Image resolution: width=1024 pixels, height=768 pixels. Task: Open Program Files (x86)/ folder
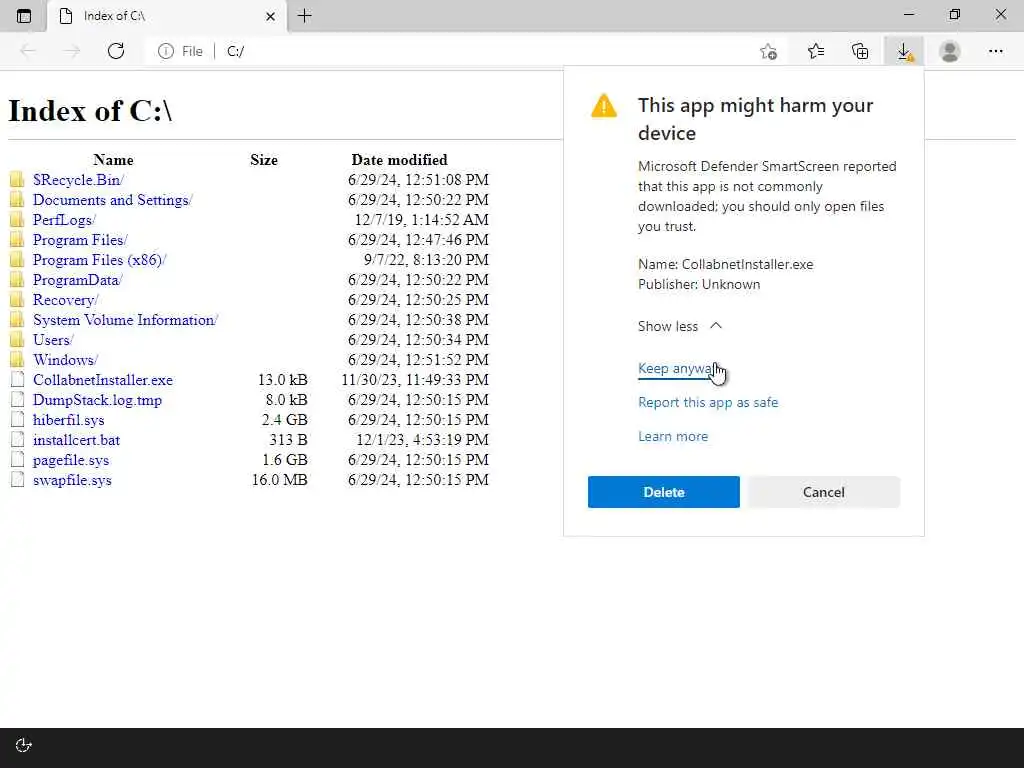[x=99, y=260]
